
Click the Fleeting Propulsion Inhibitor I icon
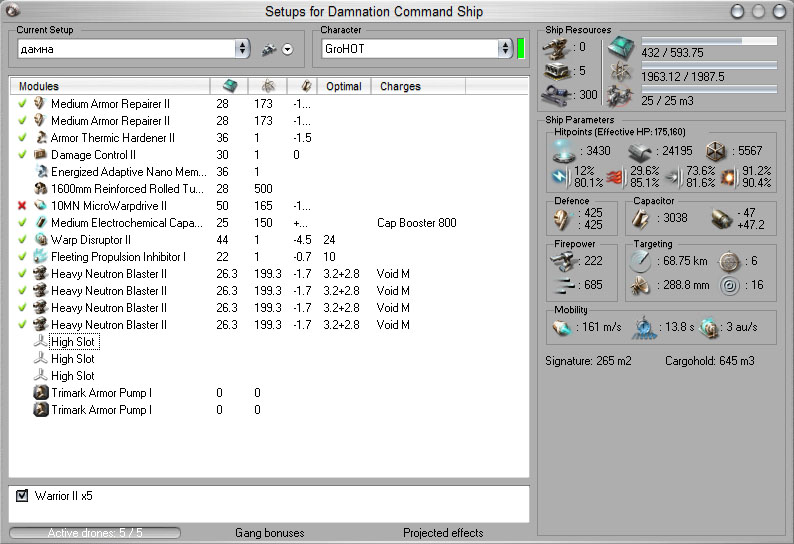coord(41,256)
